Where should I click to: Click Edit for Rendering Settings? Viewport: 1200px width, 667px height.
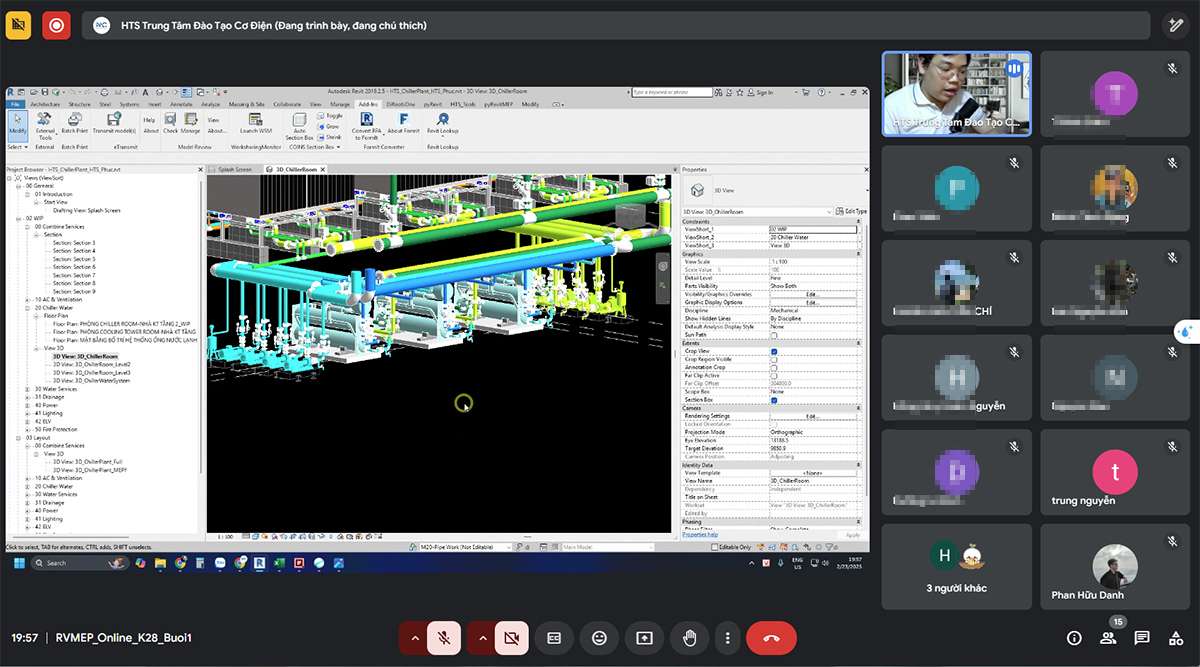click(812, 416)
